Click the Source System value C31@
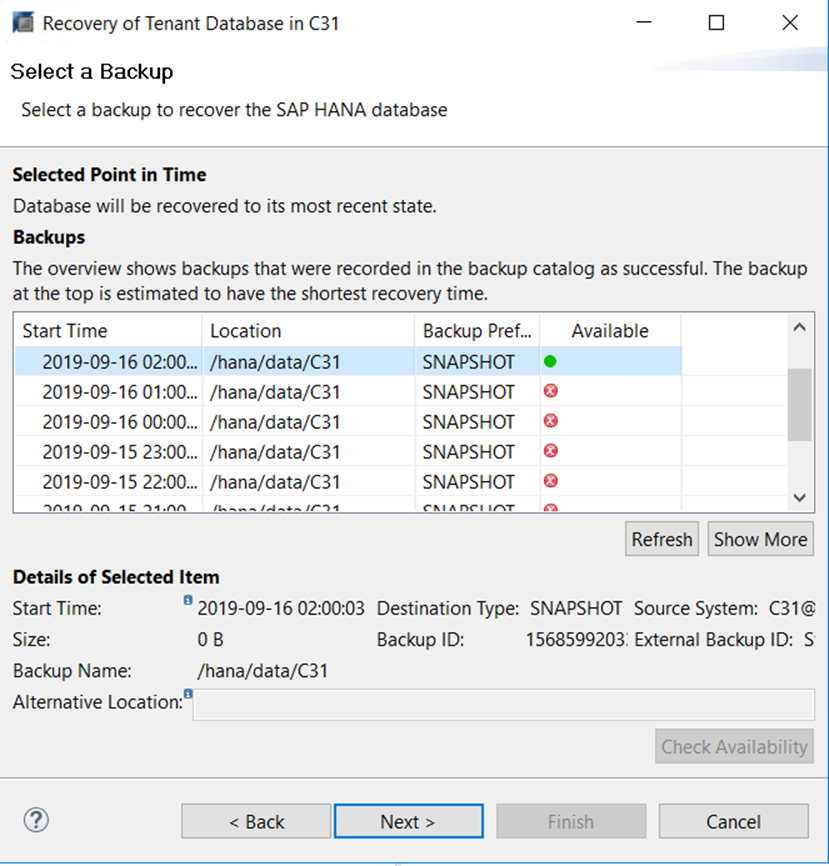 click(792, 608)
